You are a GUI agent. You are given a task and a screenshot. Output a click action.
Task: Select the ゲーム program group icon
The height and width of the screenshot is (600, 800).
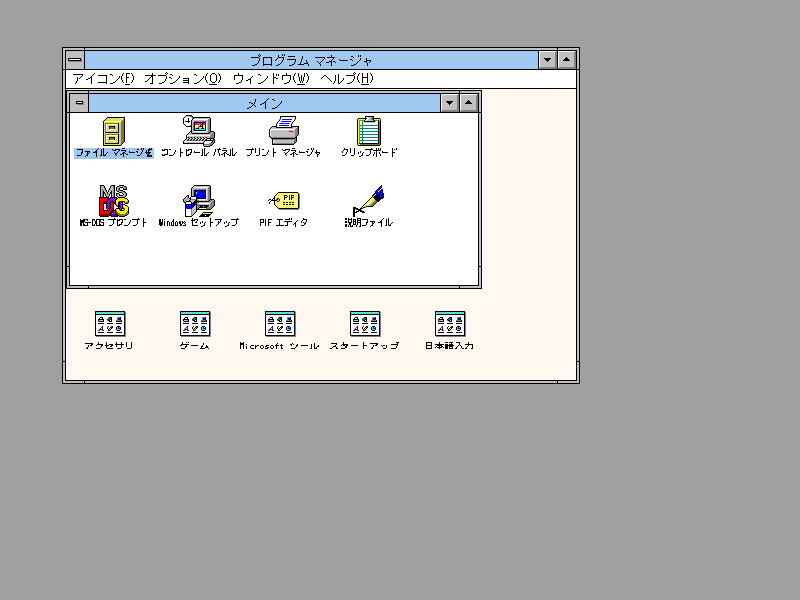[x=195, y=324]
